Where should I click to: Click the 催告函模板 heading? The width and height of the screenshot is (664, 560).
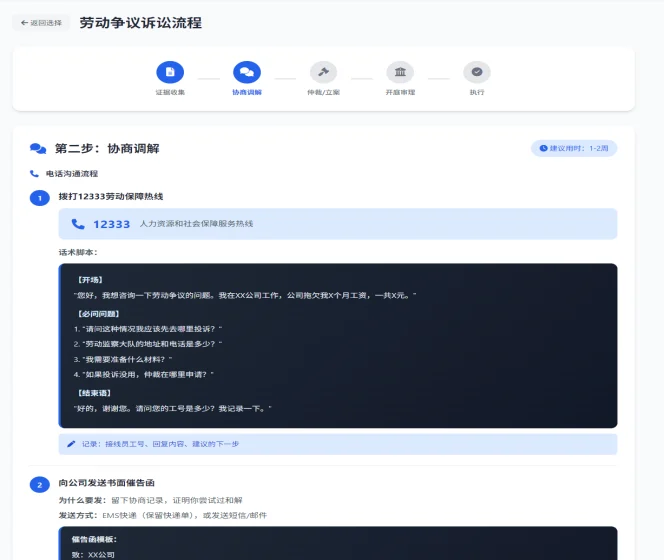(x=94, y=539)
